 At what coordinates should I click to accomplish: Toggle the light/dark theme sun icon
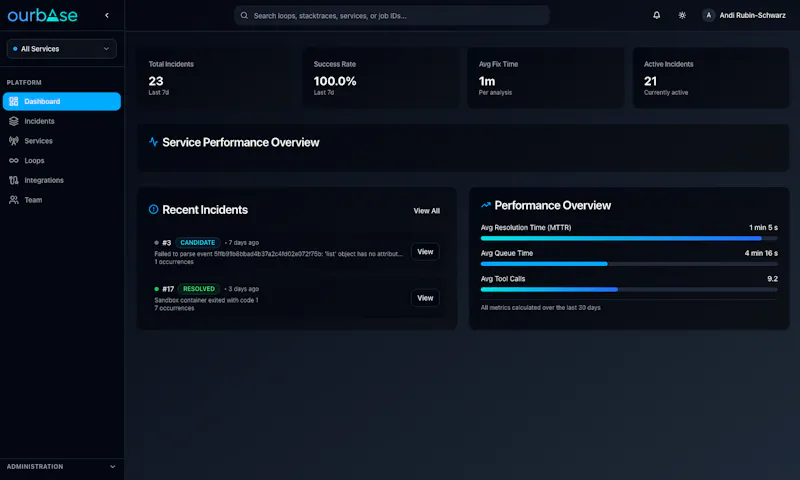pyautogui.click(x=682, y=15)
